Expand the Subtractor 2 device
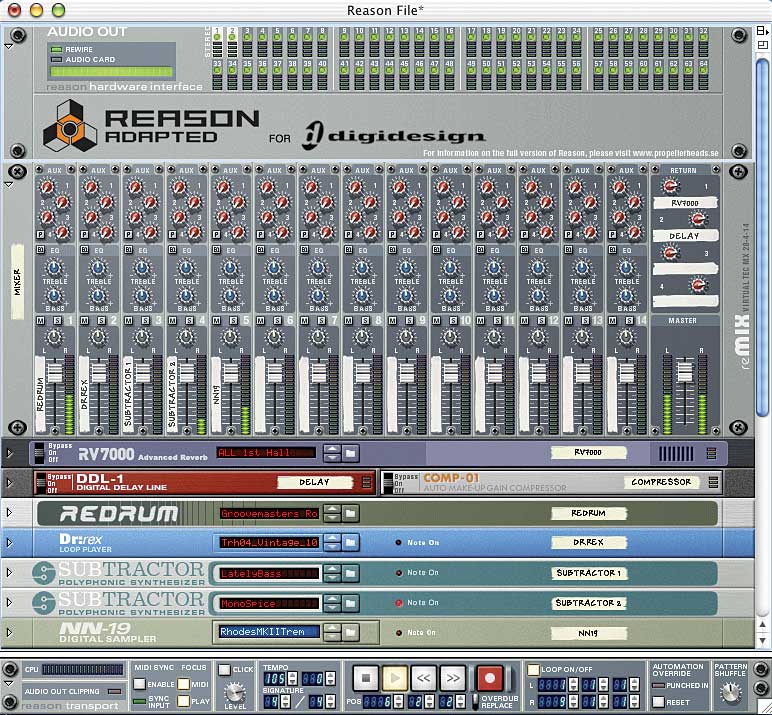This screenshot has width=772, height=715. click(9, 603)
